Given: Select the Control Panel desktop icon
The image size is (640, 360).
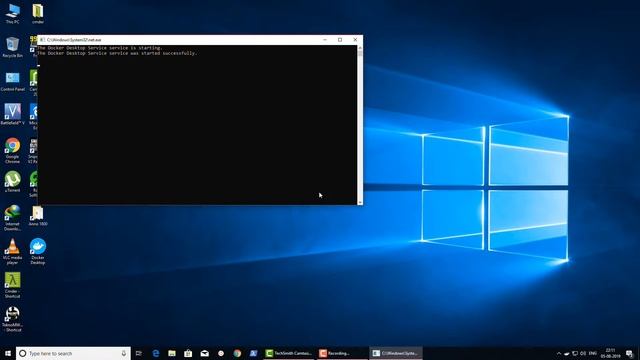Looking at the screenshot, I should point(12,81).
